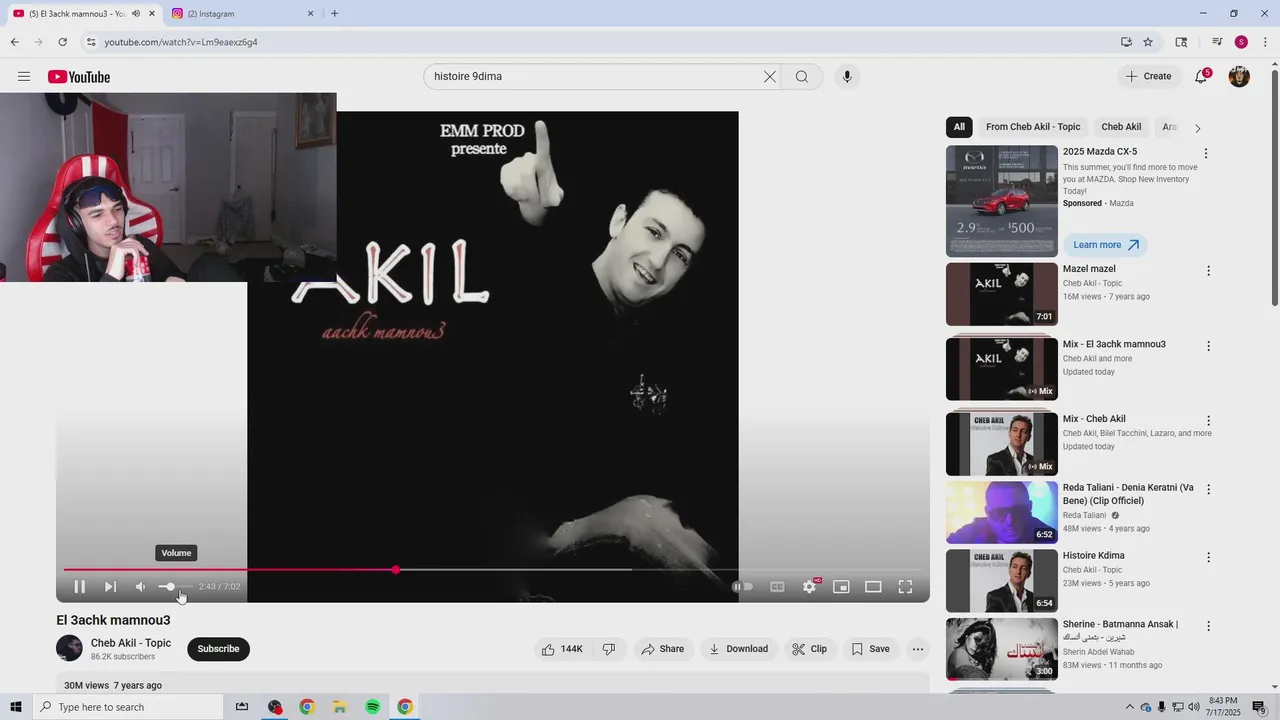Select the All filter chip

click(x=959, y=127)
